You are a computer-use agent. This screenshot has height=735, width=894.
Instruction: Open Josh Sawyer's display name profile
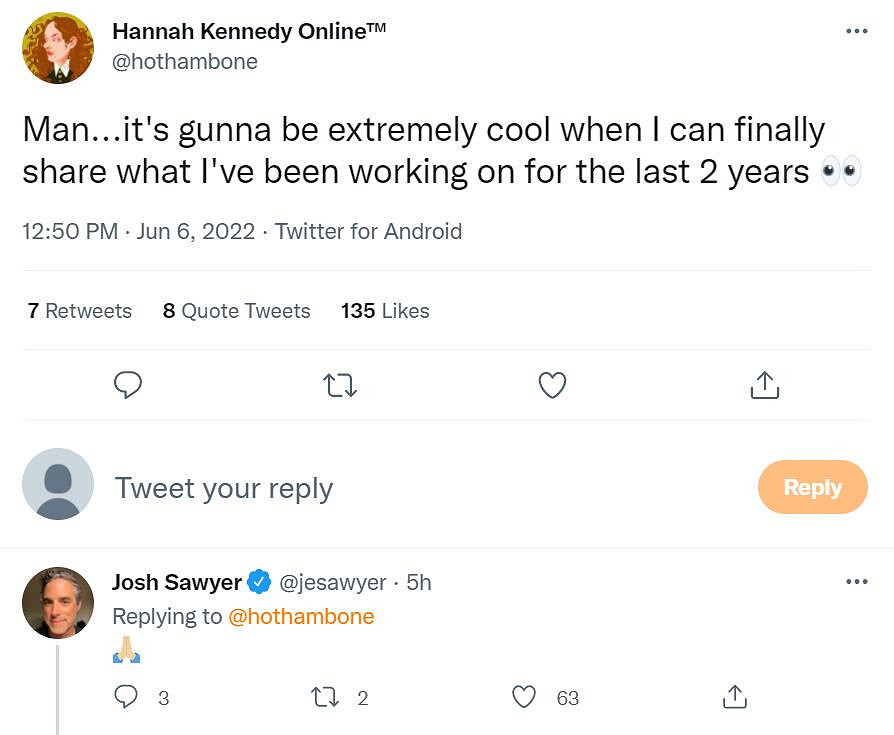(x=176, y=582)
